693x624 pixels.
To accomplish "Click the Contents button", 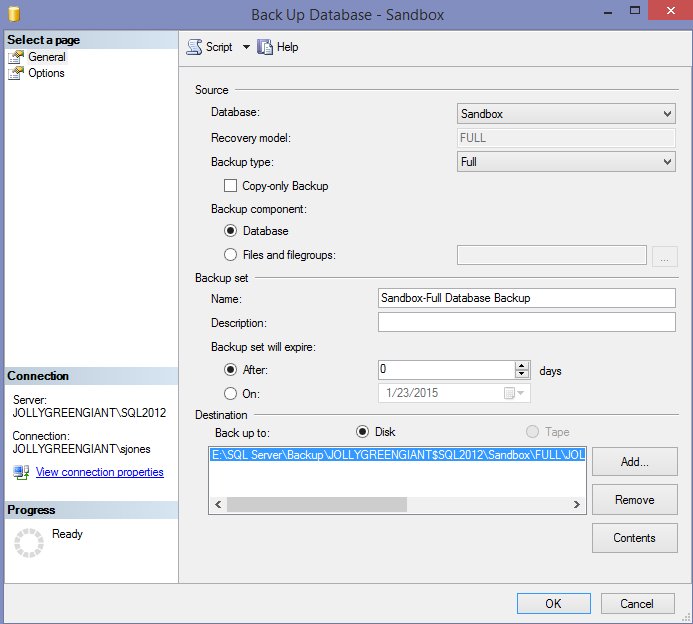I will tap(634, 538).
